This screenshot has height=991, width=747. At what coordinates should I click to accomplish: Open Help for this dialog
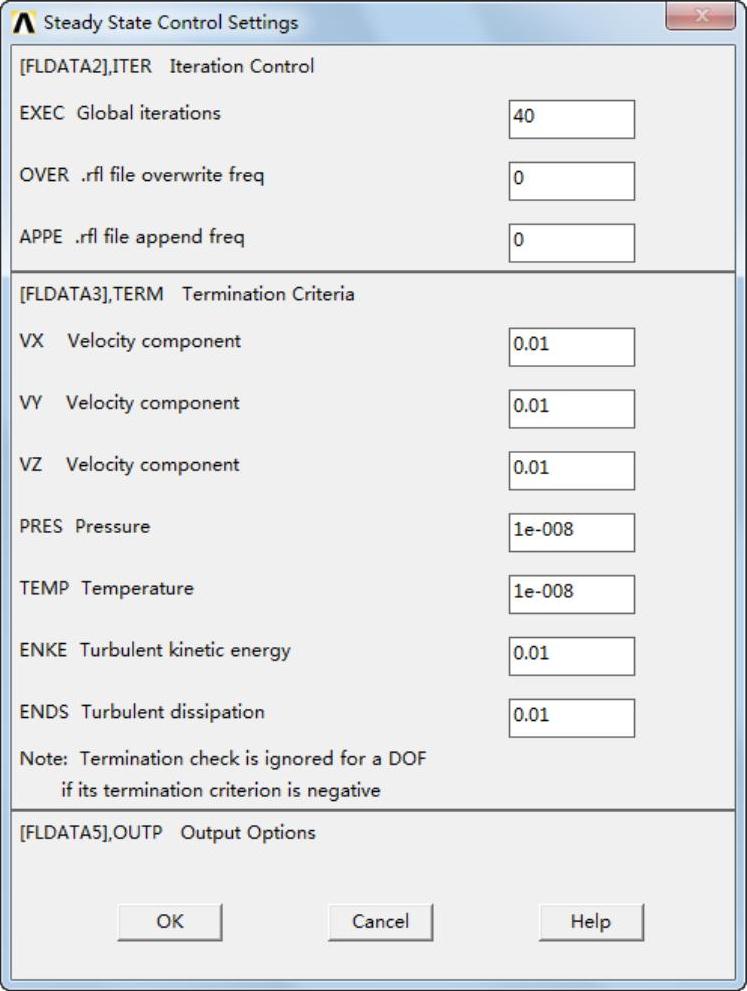[591, 922]
